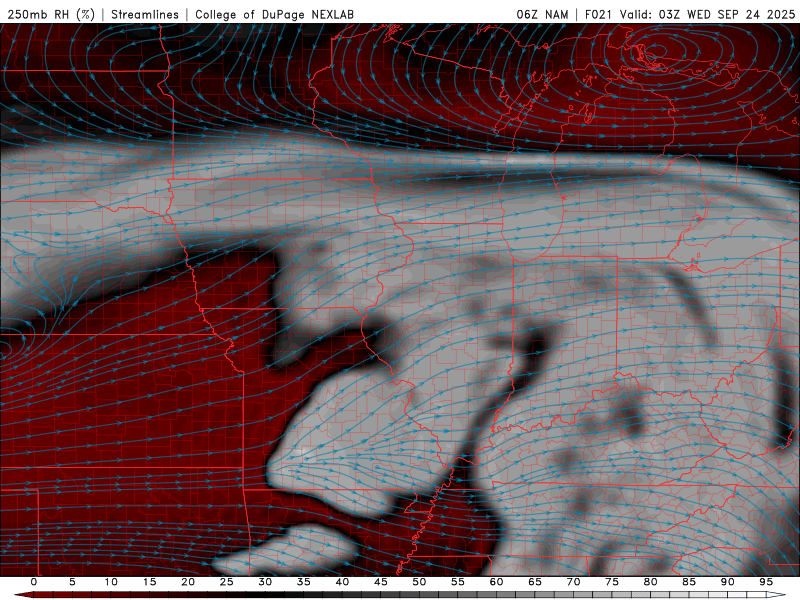Click the "06Z NAM" model run label
The image size is (800, 600).
(x=542, y=15)
